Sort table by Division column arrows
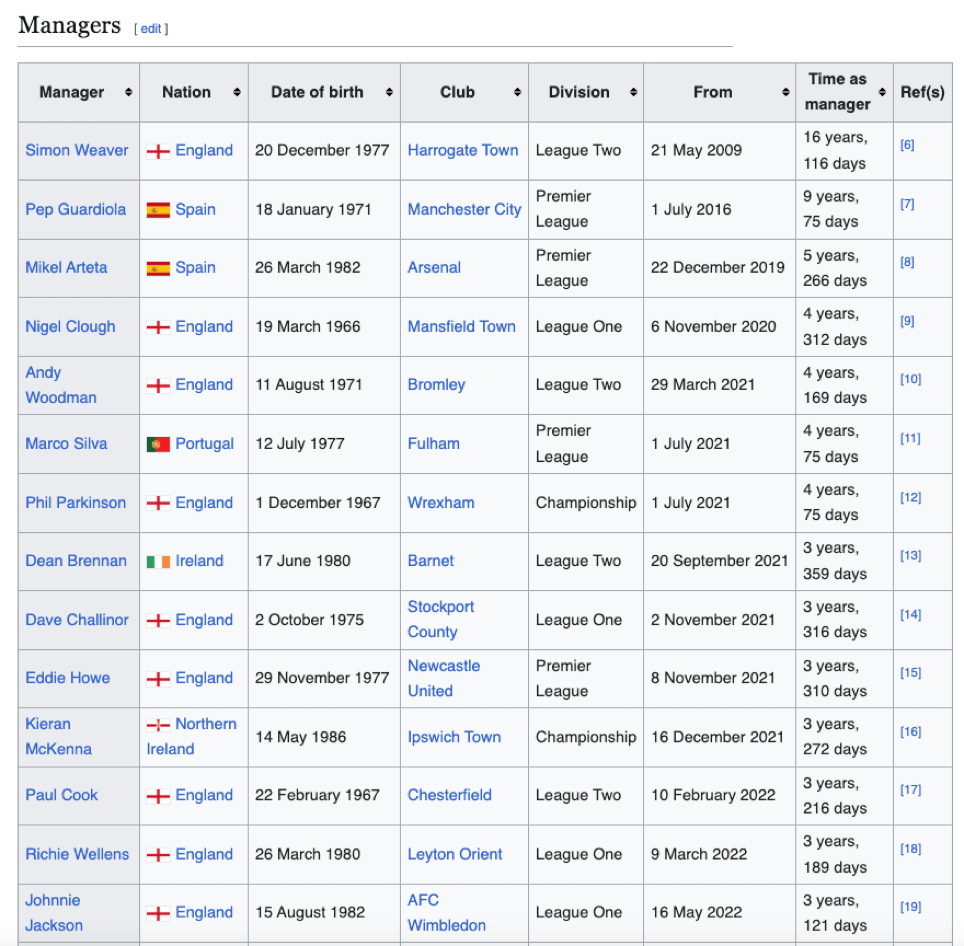The height and width of the screenshot is (946, 964). coord(633,92)
